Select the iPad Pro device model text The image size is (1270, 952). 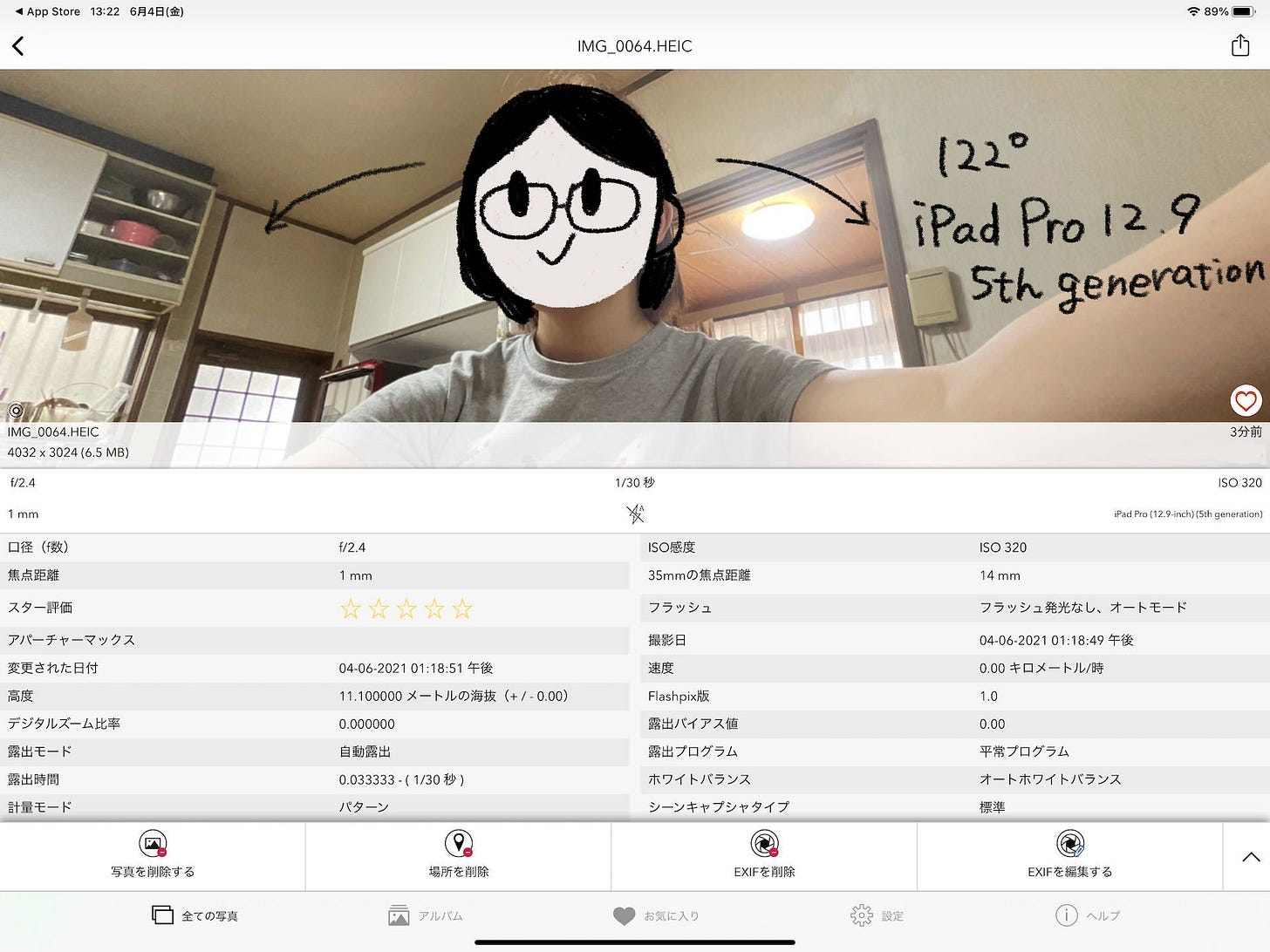(1188, 514)
